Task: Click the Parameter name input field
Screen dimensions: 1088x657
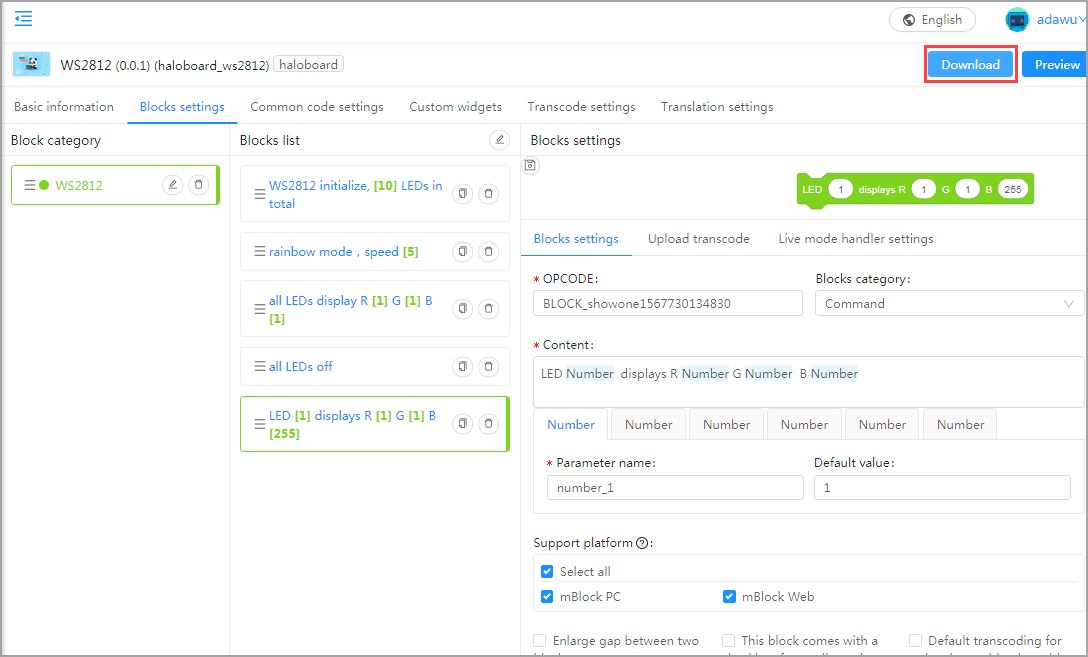Action: point(675,488)
